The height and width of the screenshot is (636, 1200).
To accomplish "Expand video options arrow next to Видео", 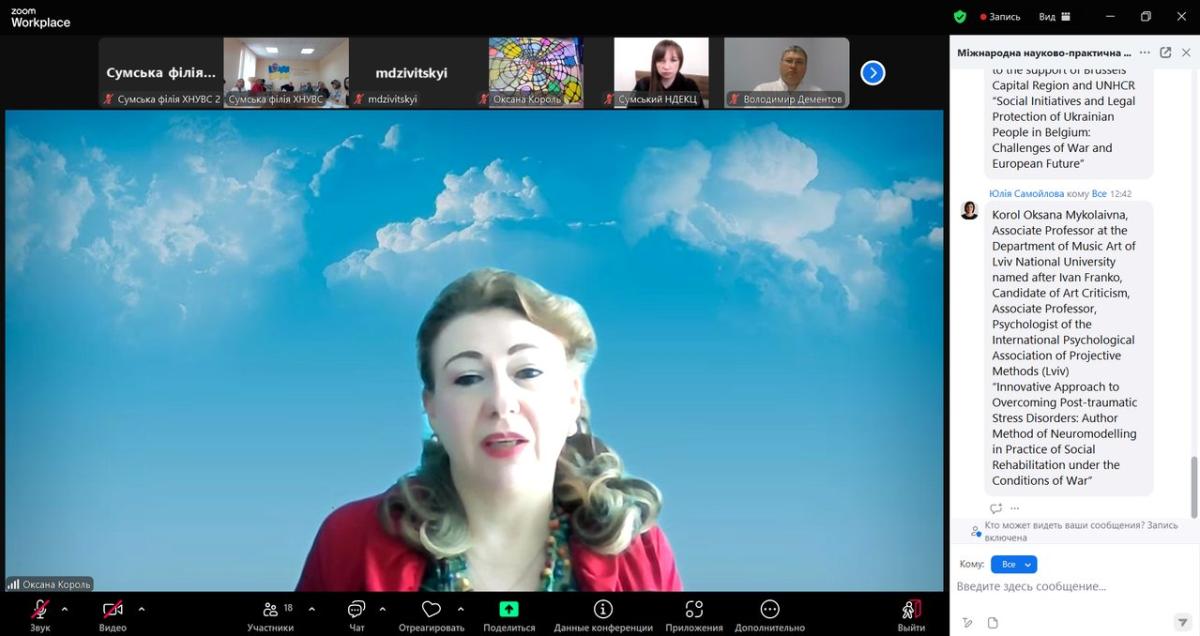I will click(x=141, y=609).
